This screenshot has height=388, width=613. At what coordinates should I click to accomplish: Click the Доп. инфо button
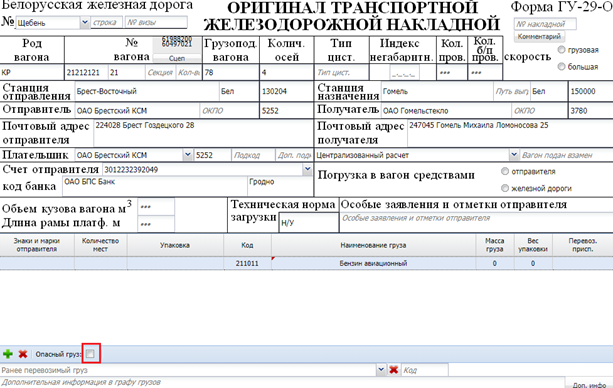(589, 384)
